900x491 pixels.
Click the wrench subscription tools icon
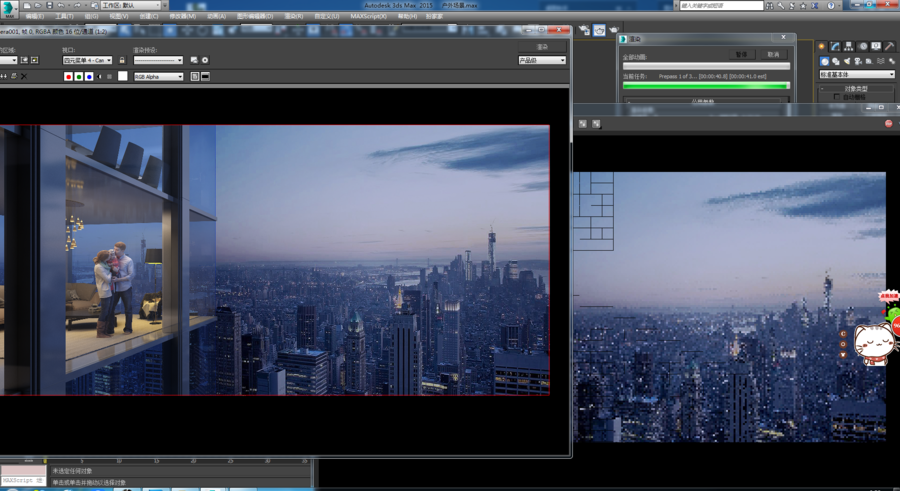781,5
